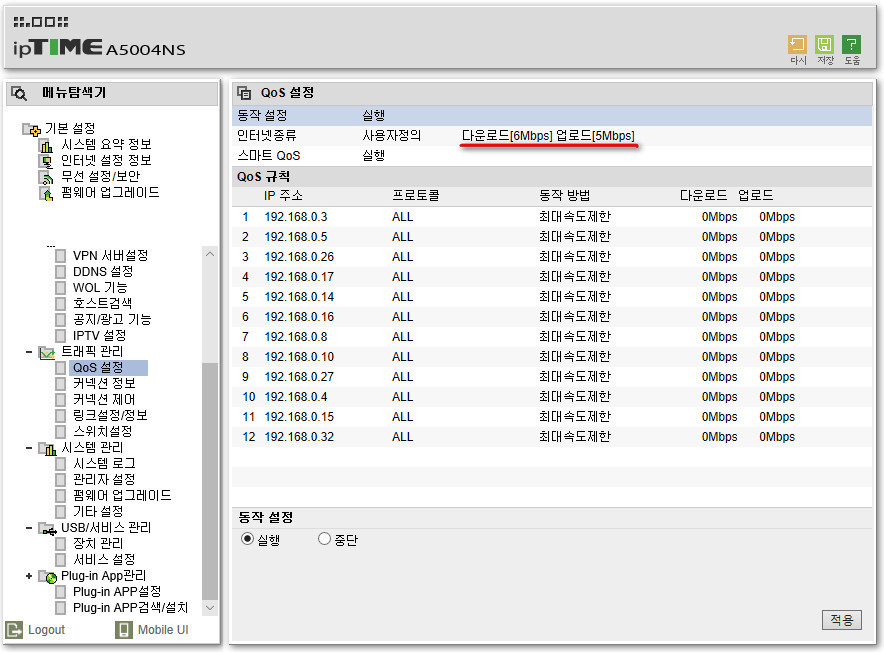The width and height of the screenshot is (884, 654).
Task: Click the 시스템 요약 정보 chart icon
Action: 46,145
